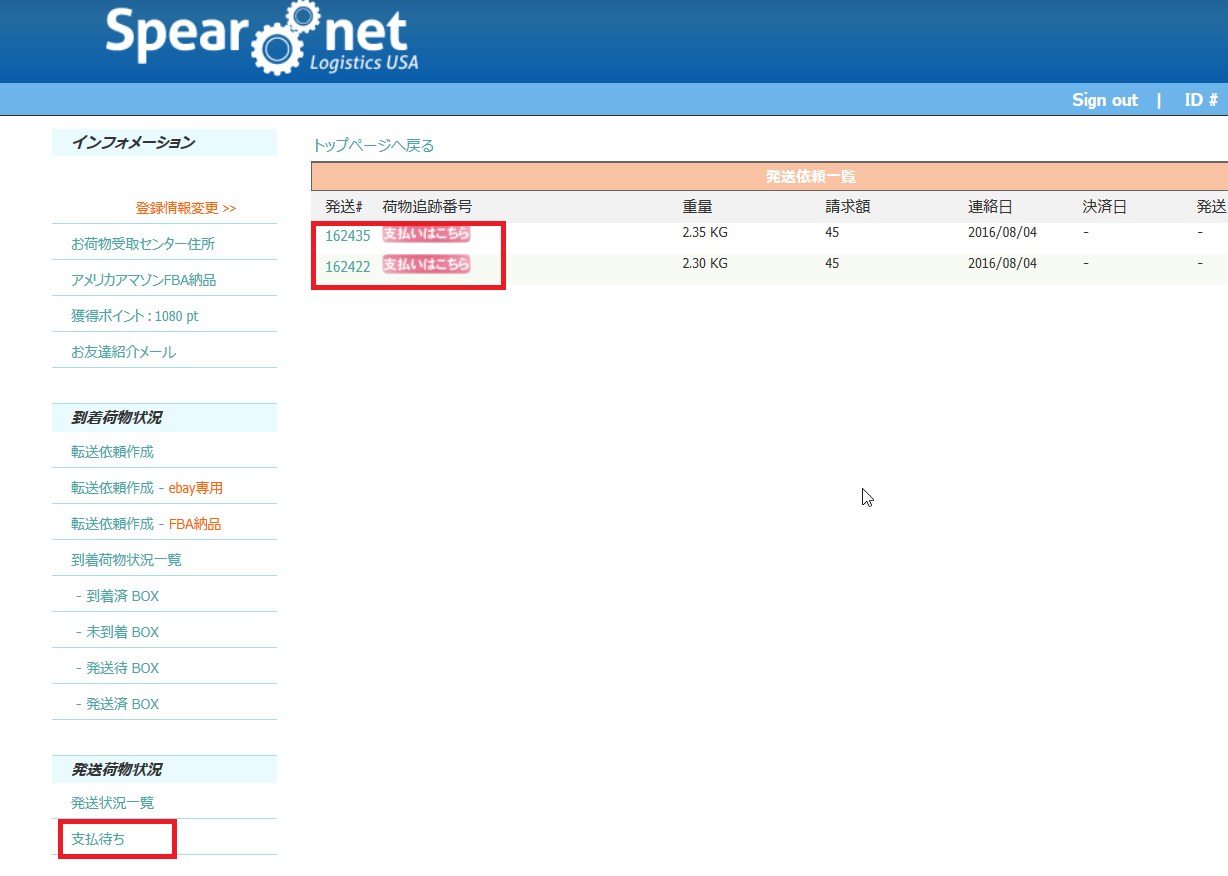Open the plain 転送依頼作成 link
The height and width of the screenshot is (876, 1228).
pyautogui.click(x=112, y=452)
